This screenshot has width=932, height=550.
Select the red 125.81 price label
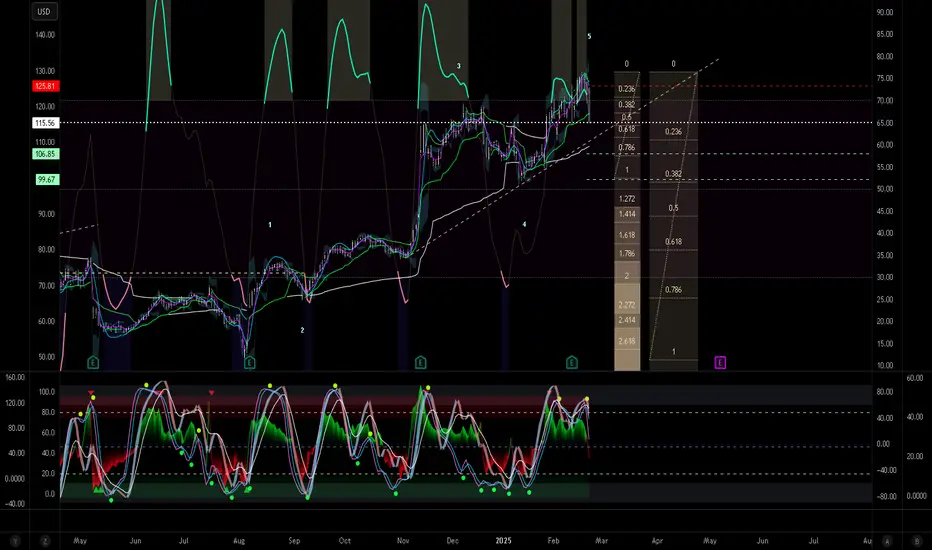[x=45, y=86]
